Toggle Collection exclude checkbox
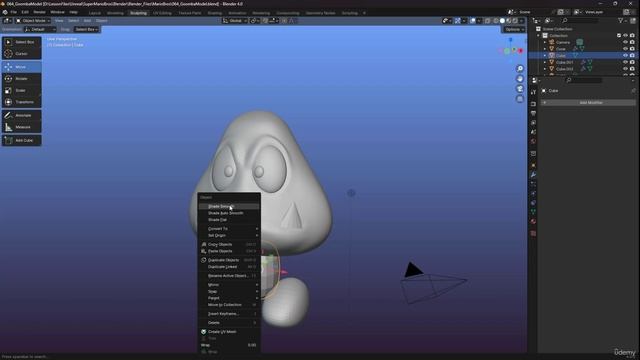The image size is (640, 360). tap(618, 36)
